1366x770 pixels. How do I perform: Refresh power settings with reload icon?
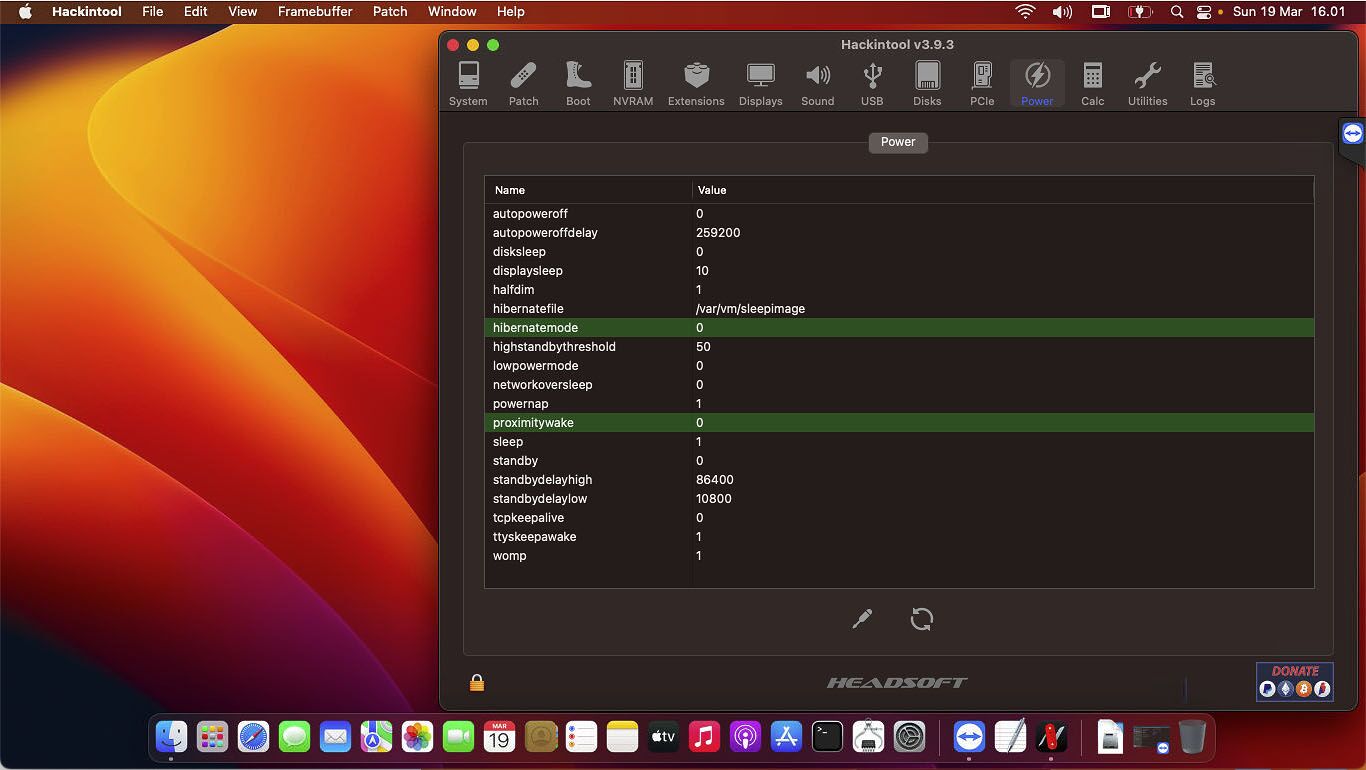tap(922, 619)
